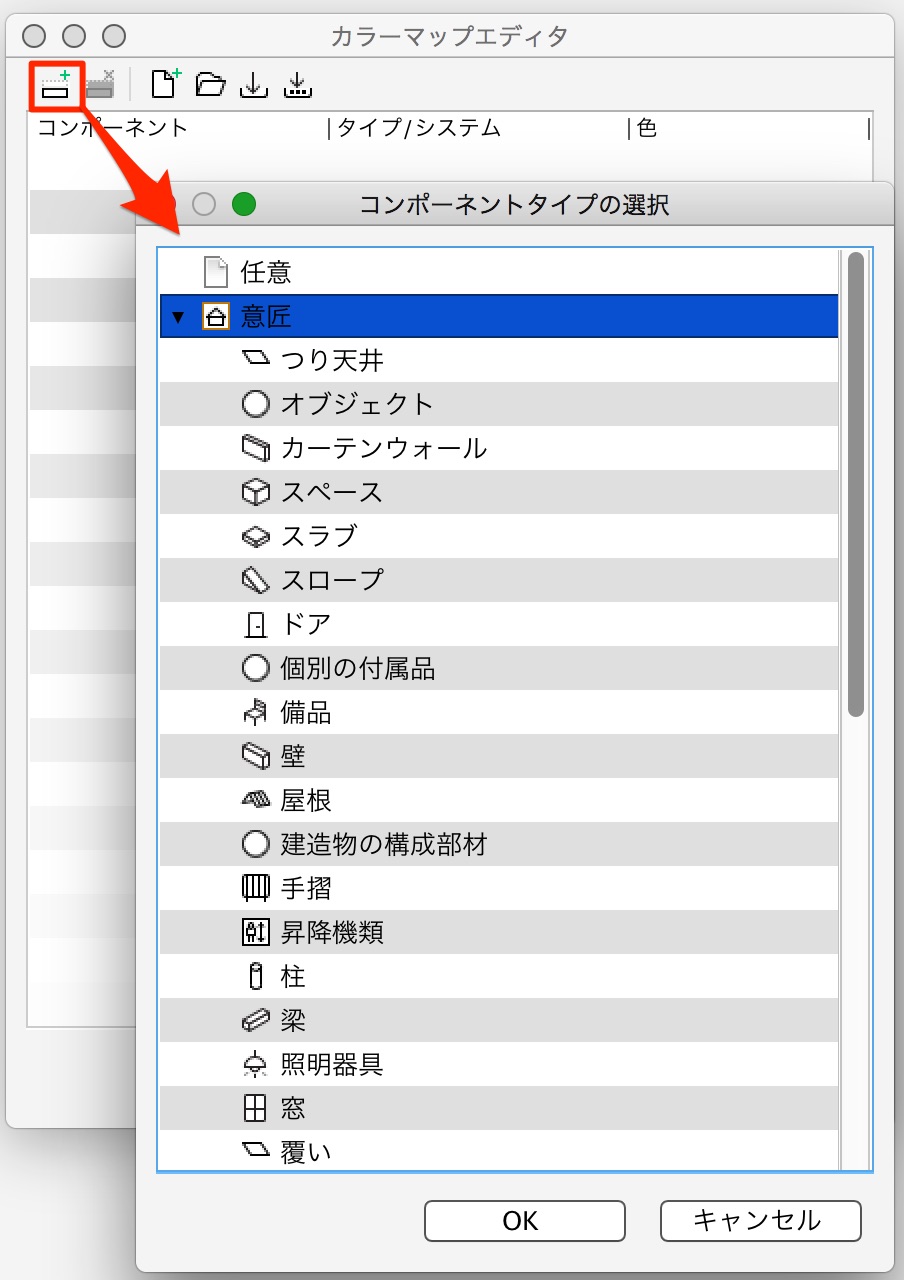This screenshot has height=1280, width=904.
Task: Click the コンポーネント column header
Action: (x=113, y=128)
